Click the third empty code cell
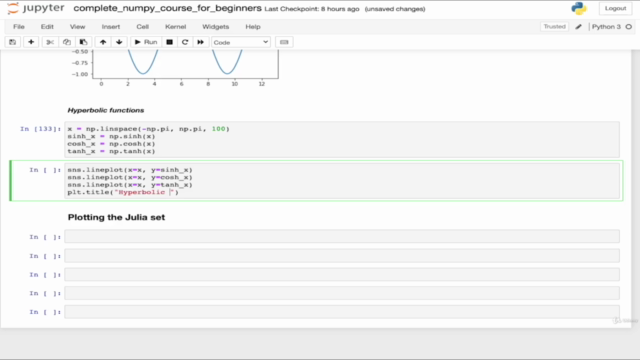The height and width of the screenshot is (360, 640). [x=342, y=275]
